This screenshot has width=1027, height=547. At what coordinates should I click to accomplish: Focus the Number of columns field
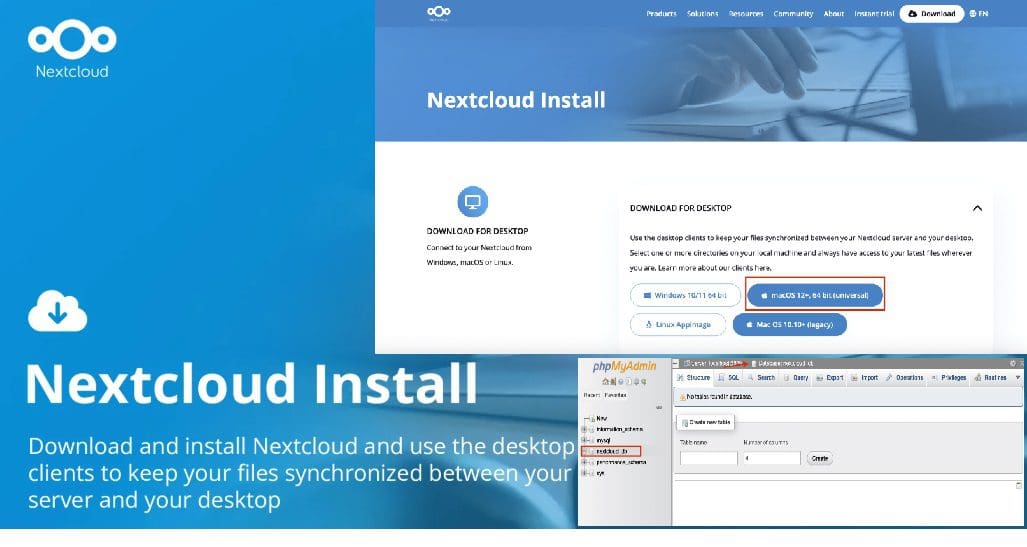pos(772,459)
